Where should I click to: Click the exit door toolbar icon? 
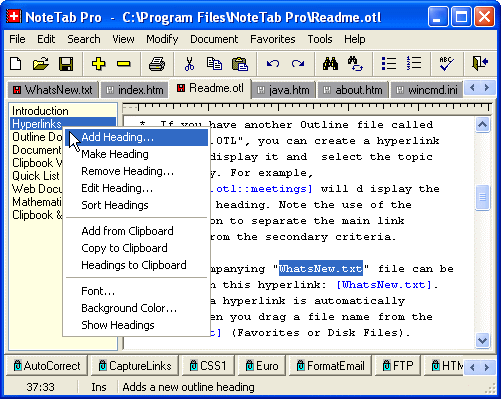(479, 63)
